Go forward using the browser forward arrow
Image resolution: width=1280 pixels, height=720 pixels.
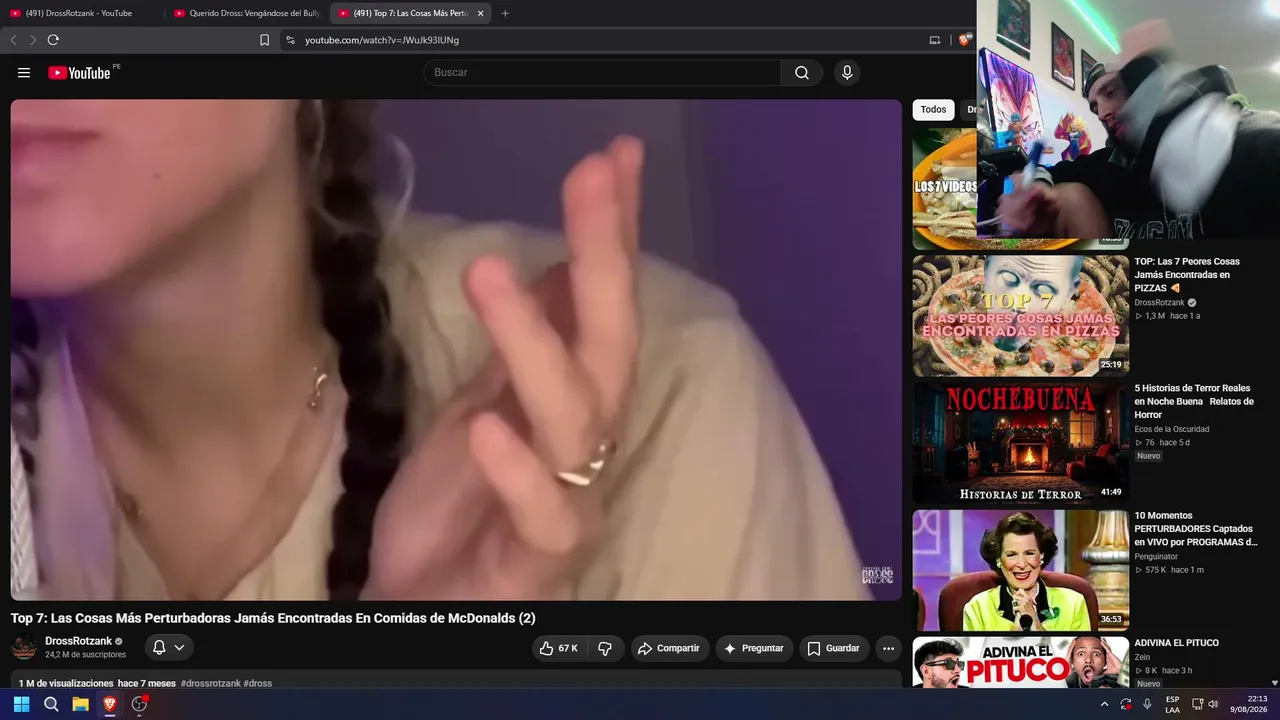point(33,40)
